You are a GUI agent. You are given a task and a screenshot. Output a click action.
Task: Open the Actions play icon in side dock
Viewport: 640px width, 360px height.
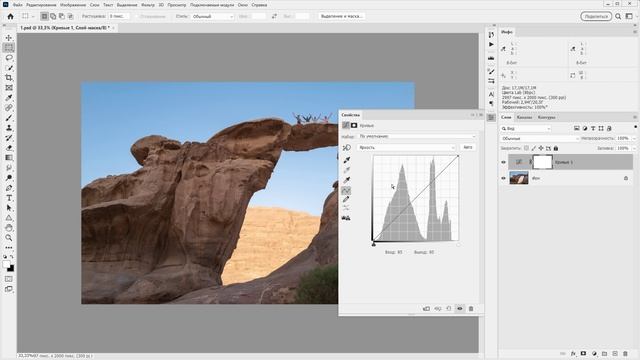(x=491, y=44)
